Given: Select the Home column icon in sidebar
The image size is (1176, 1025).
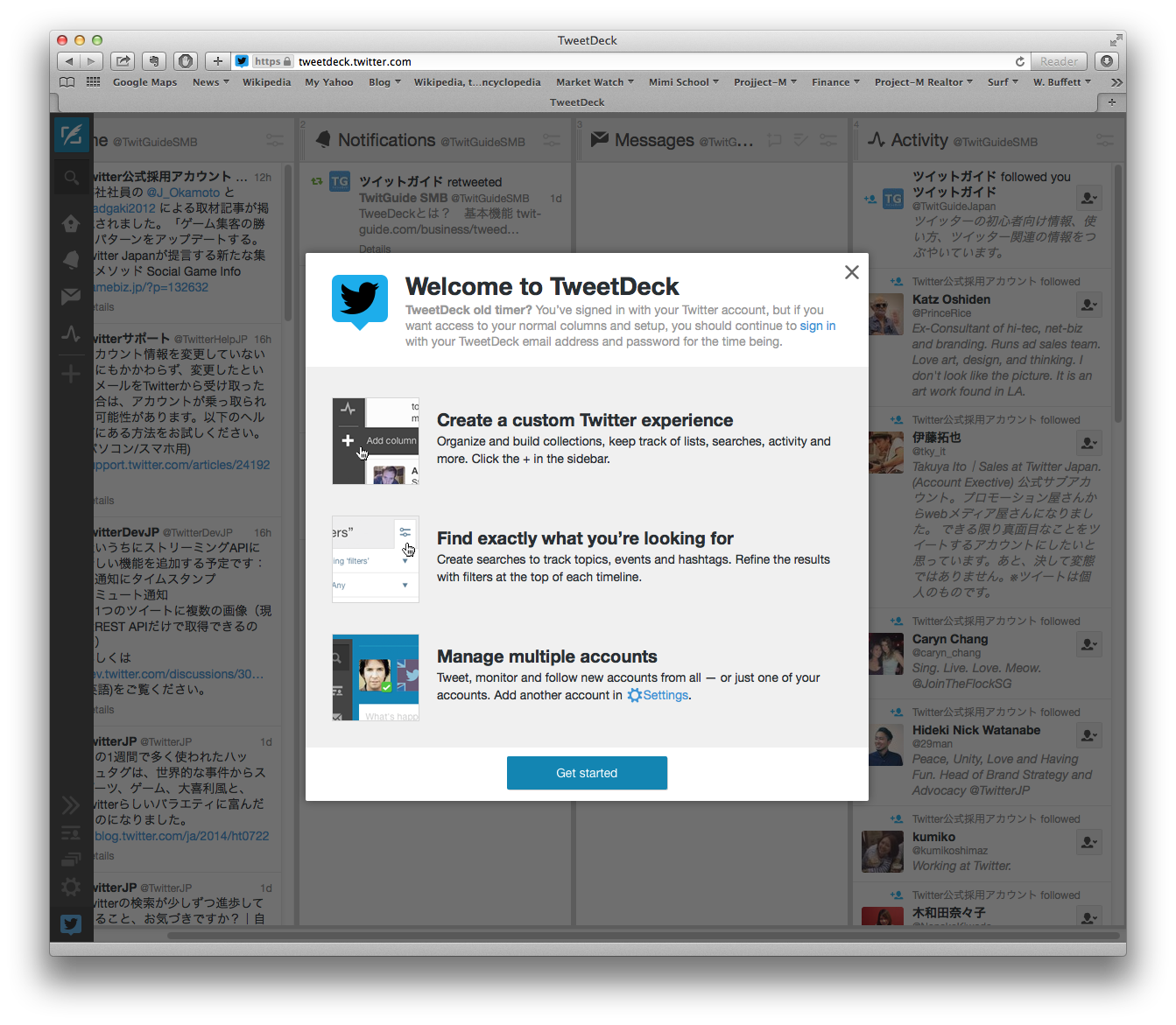Looking at the screenshot, I should [x=71, y=224].
